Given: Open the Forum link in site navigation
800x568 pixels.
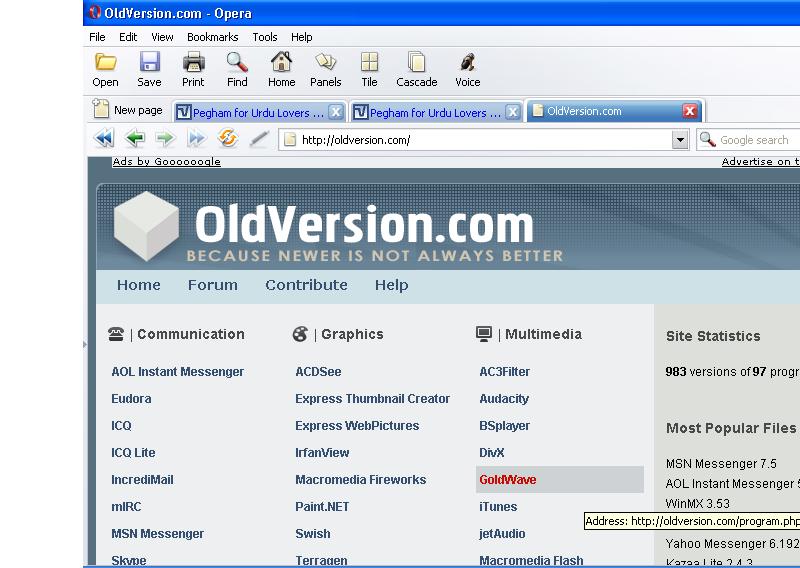Looking at the screenshot, I should point(213,285).
